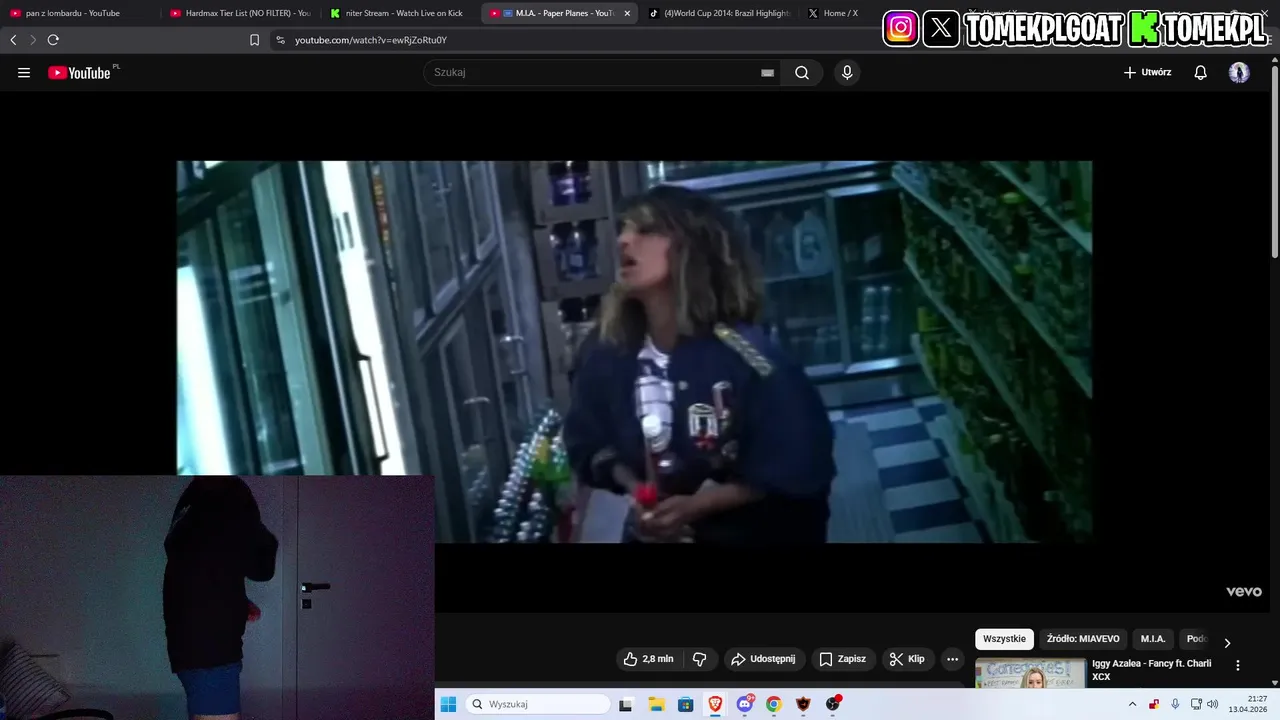Show hidden tray icons chevron
This screenshot has height=720, width=1280.
[1132, 704]
